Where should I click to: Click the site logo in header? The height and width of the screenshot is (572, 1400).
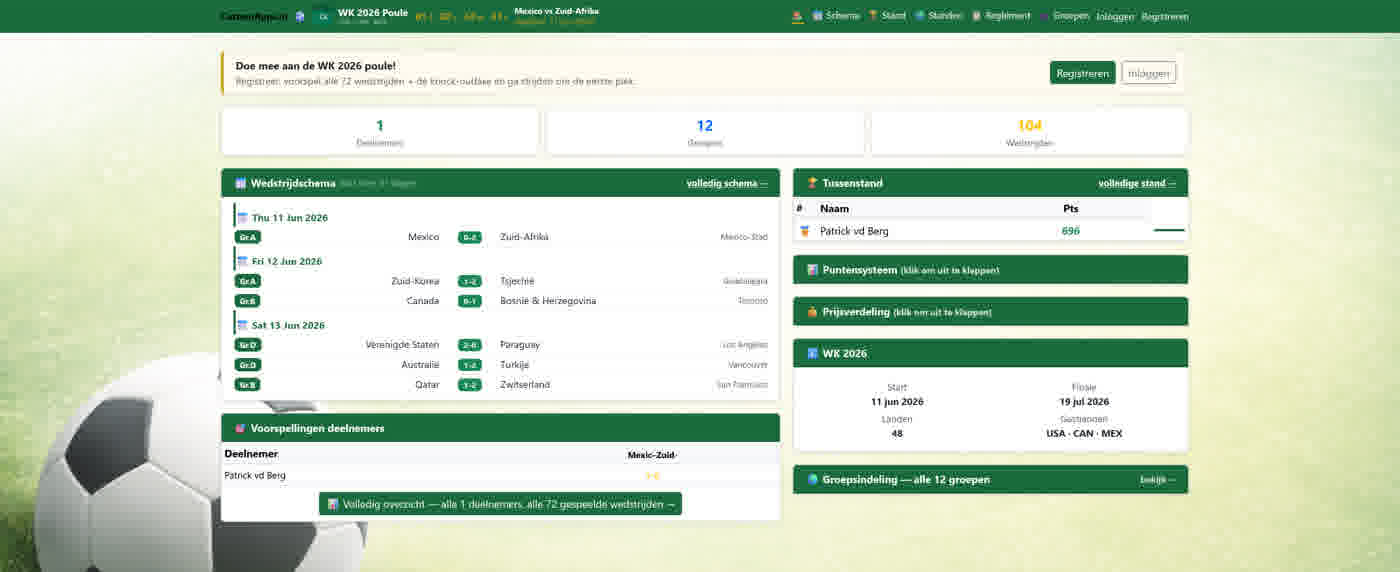(254, 16)
